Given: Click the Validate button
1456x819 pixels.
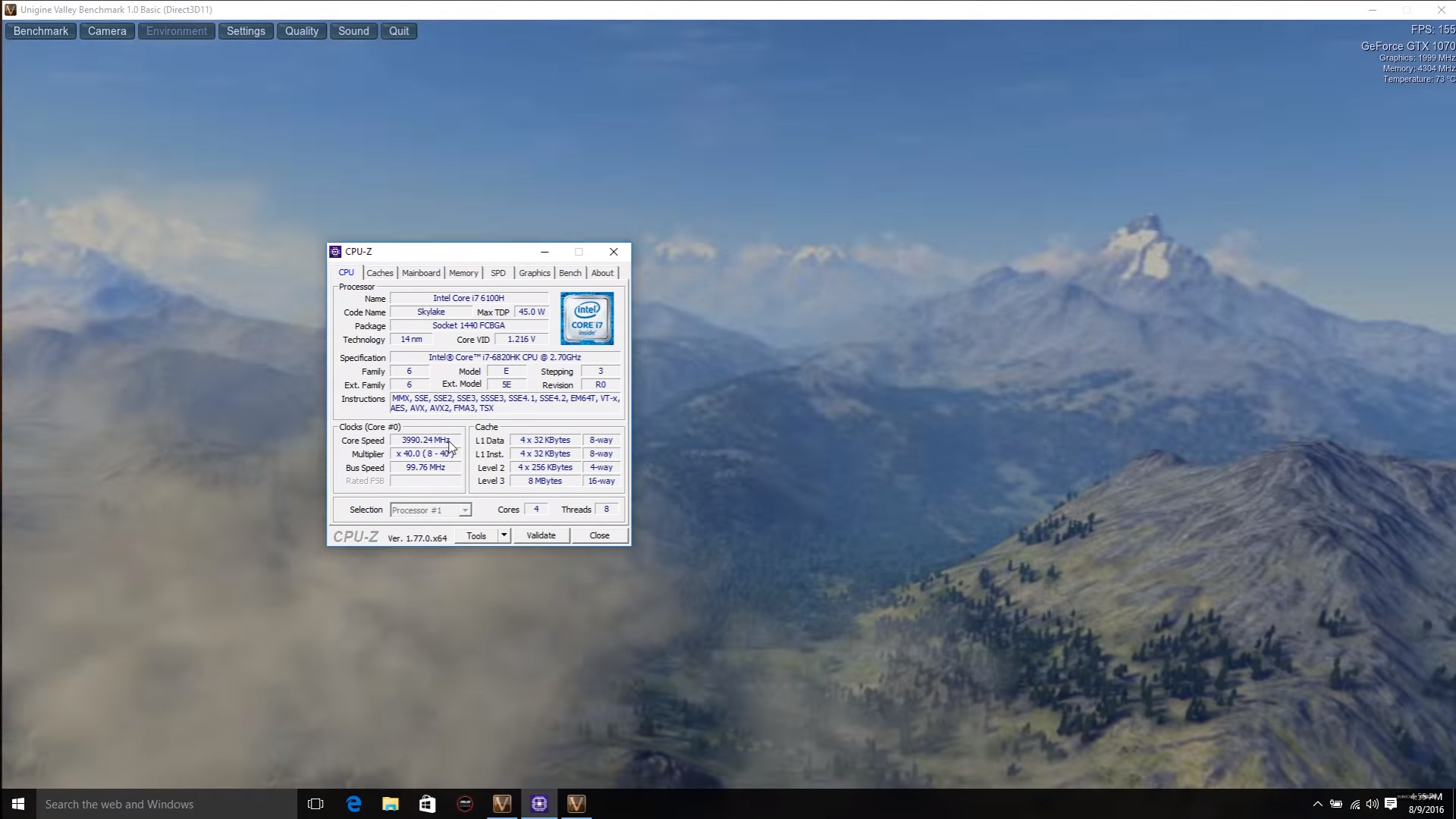Looking at the screenshot, I should [541, 535].
